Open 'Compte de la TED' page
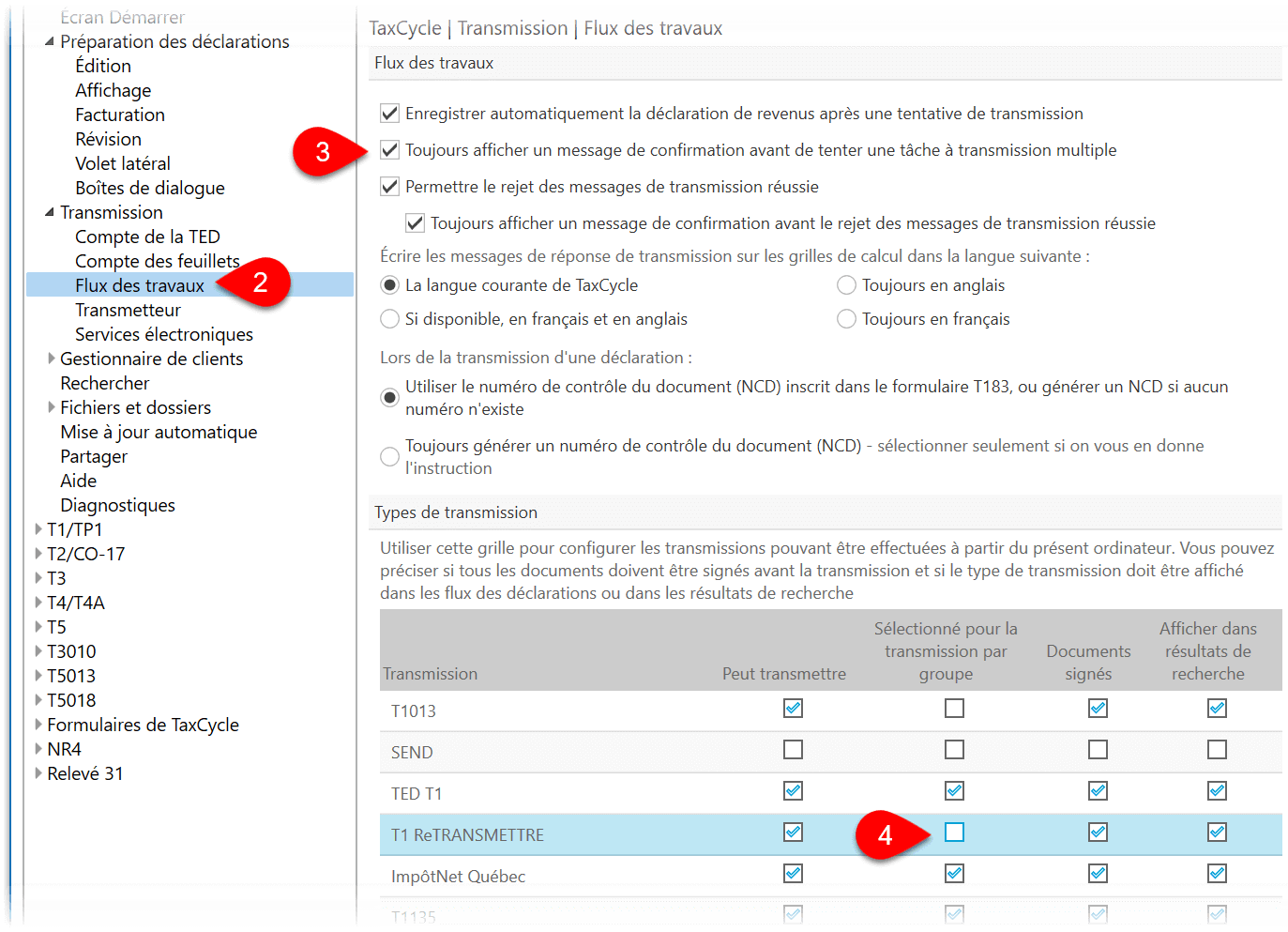This screenshot has height=932, width=1288. click(x=148, y=237)
